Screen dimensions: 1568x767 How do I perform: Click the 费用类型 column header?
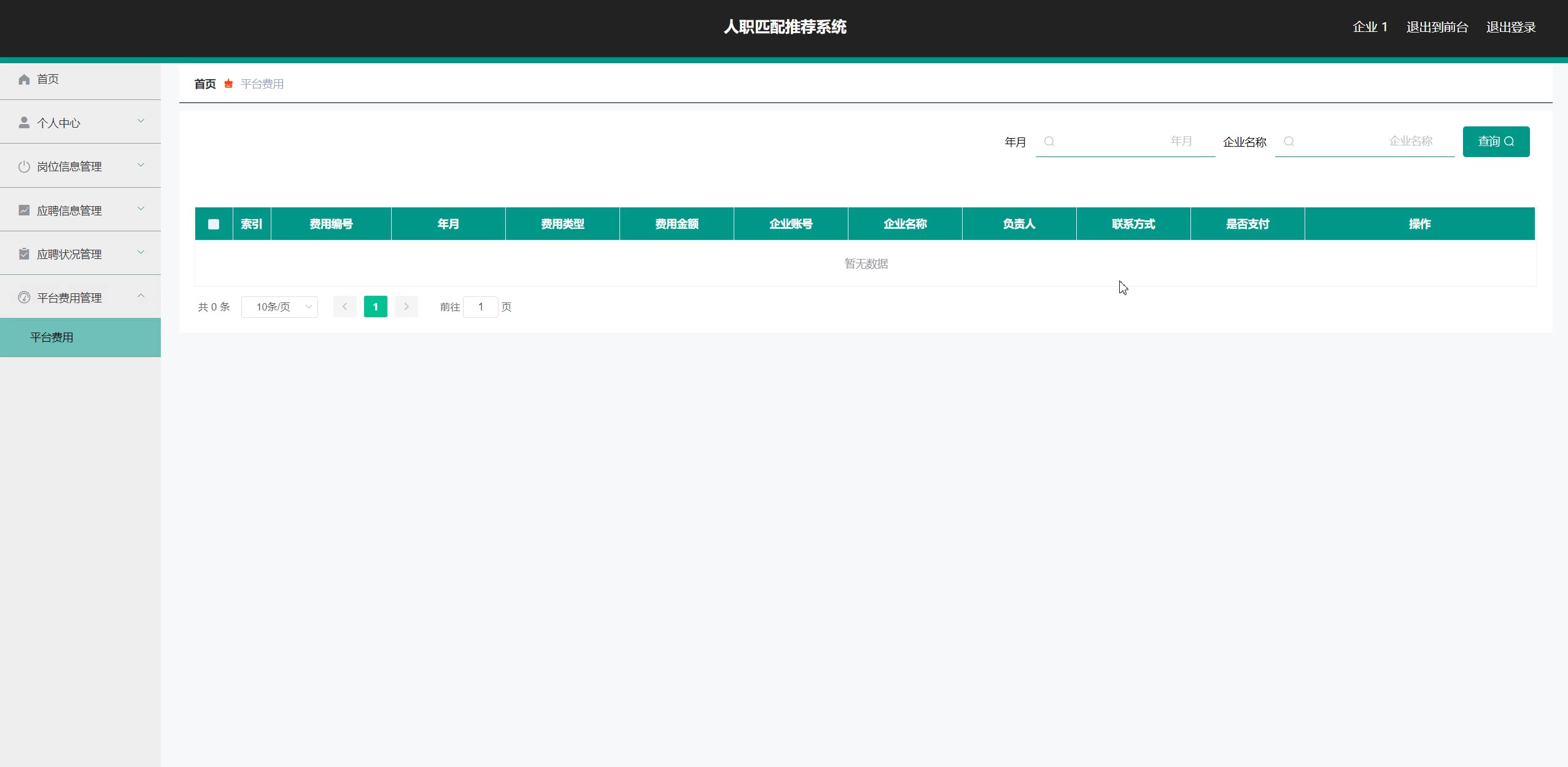(562, 224)
